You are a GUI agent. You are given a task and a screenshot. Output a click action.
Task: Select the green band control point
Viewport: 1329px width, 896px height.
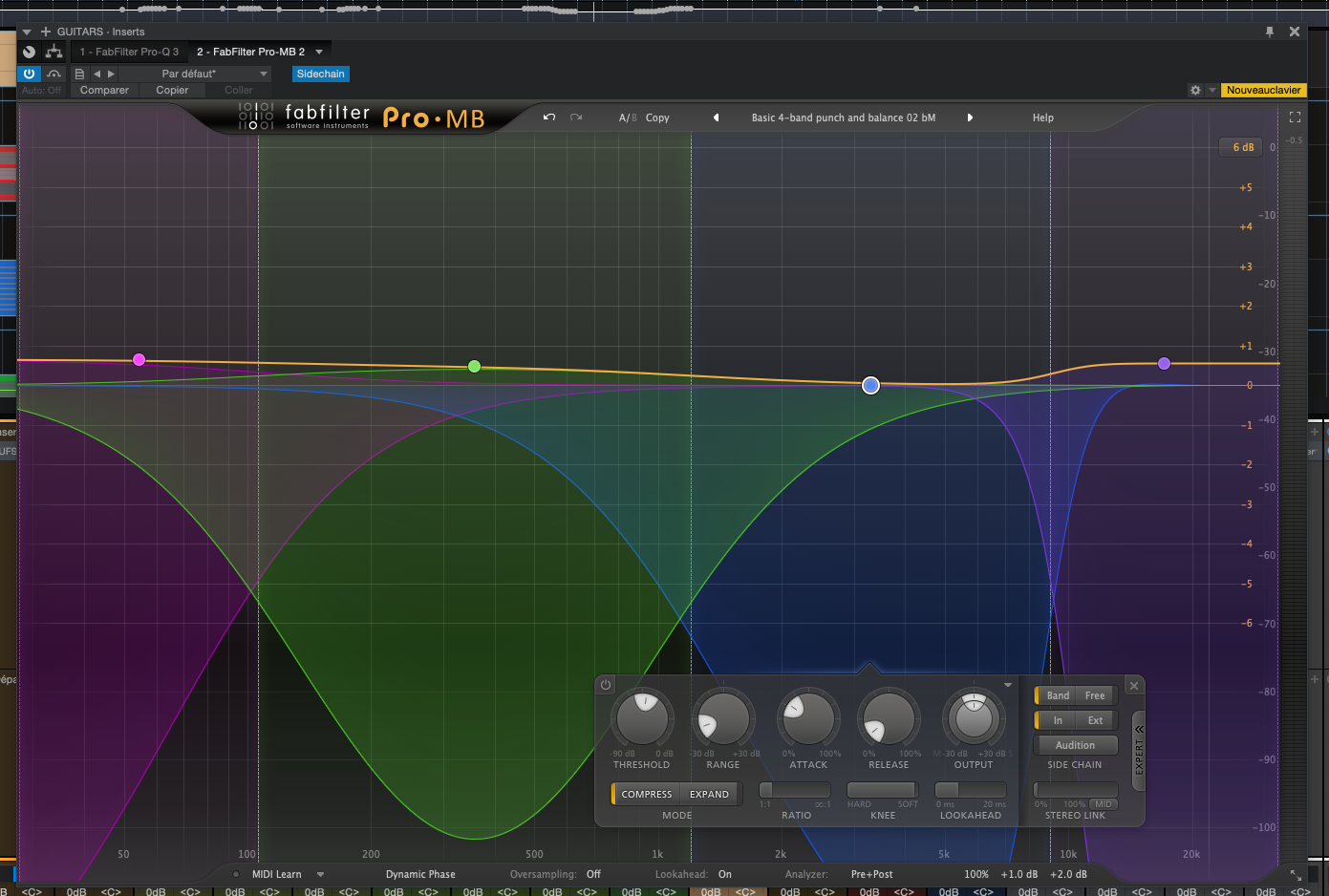[x=474, y=367]
